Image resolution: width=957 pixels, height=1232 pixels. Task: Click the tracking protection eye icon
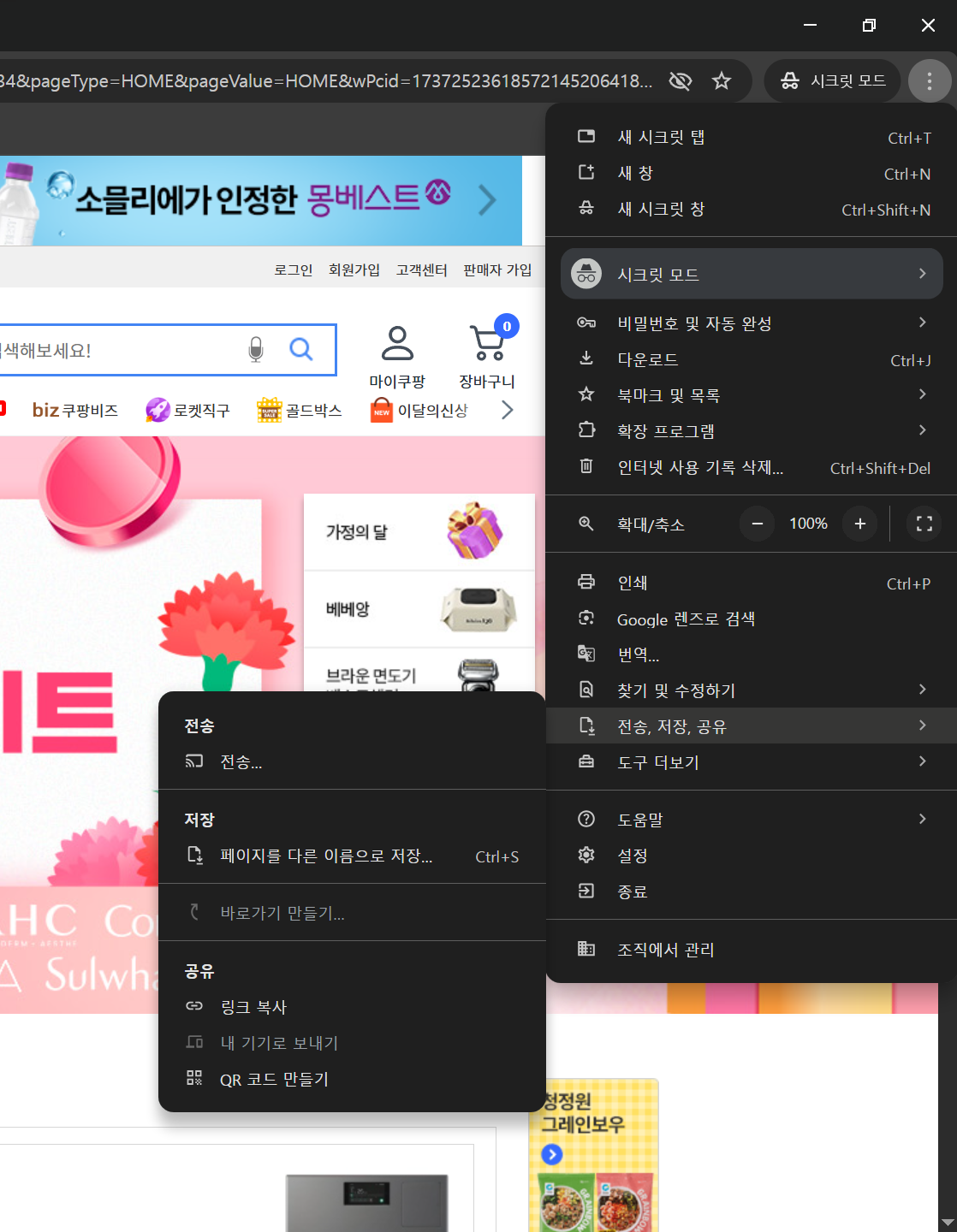(680, 81)
